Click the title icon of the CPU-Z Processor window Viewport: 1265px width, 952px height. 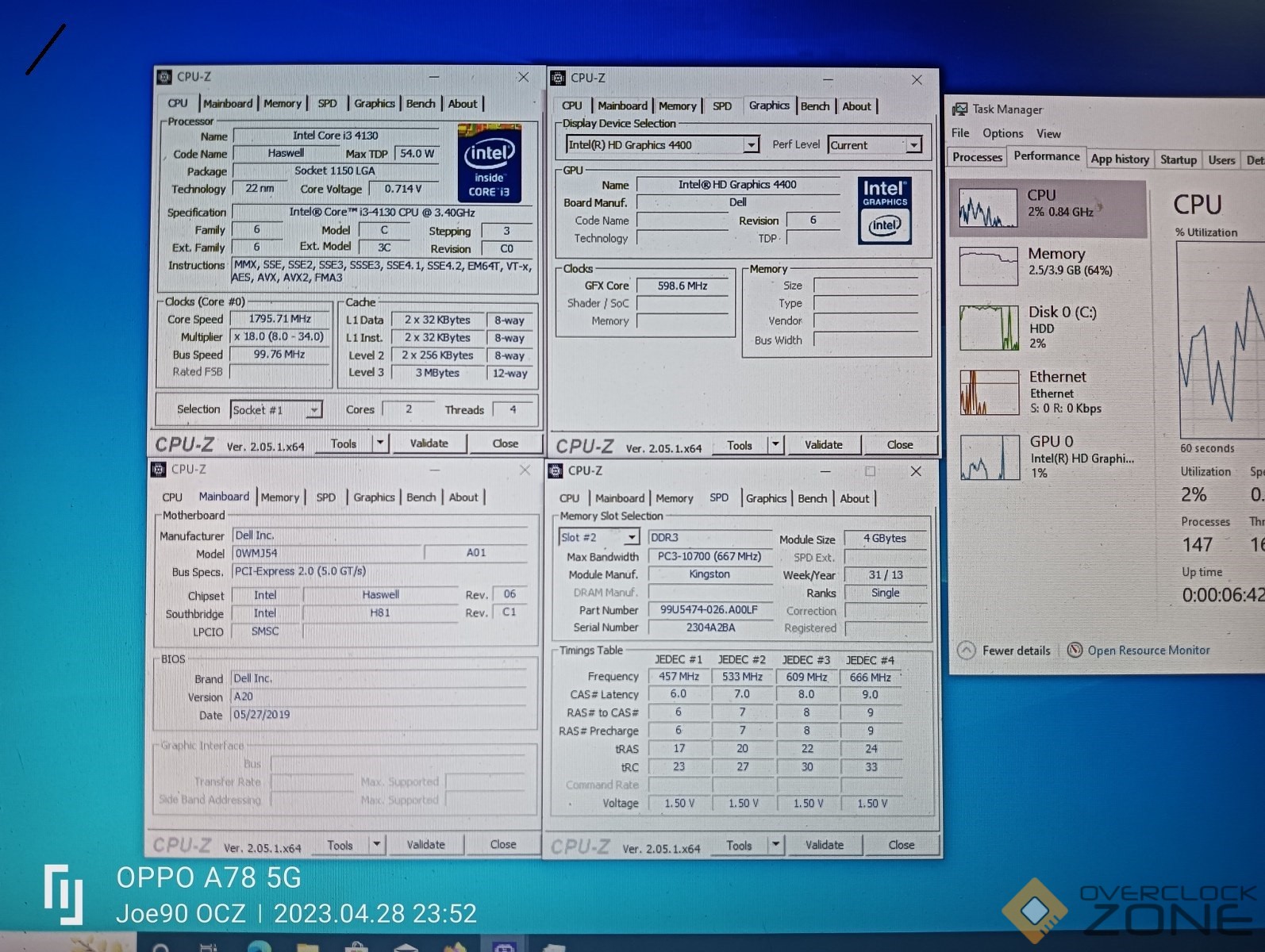(x=164, y=77)
